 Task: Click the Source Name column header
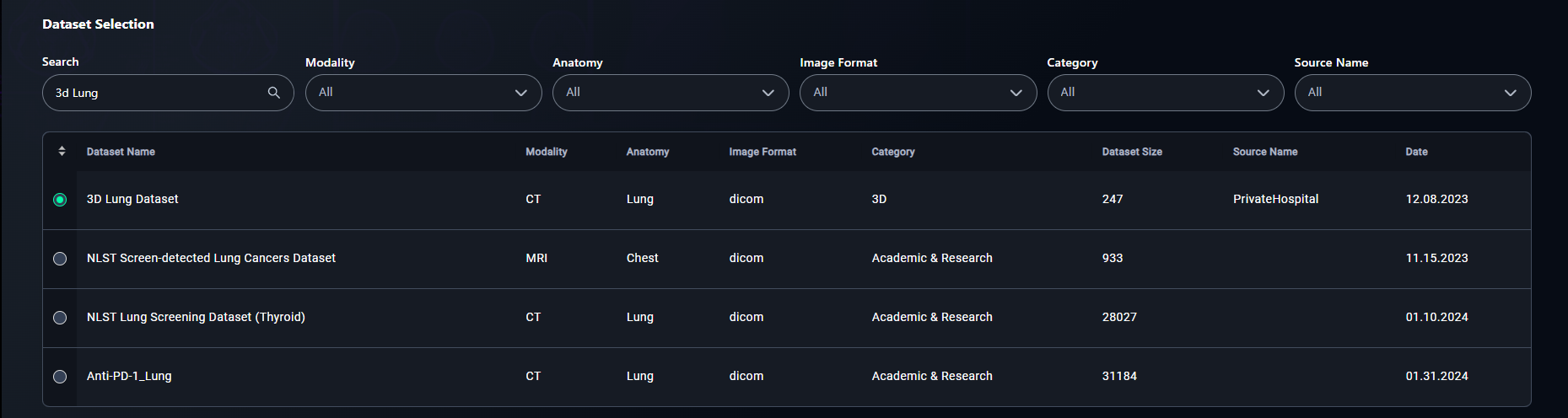click(x=1265, y=152)
